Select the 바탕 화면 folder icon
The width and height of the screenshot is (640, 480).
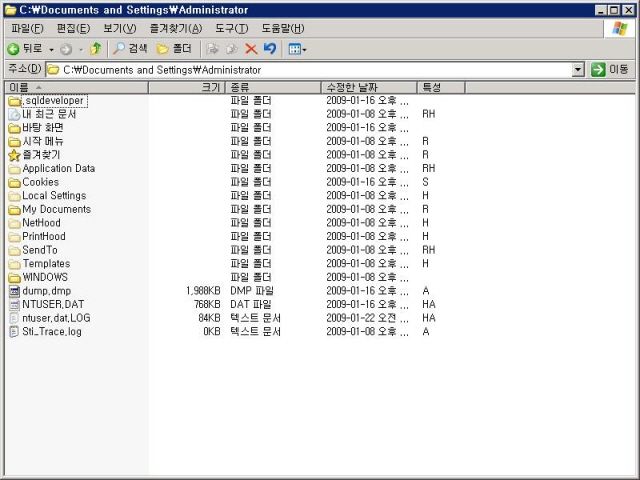point(14,128)
